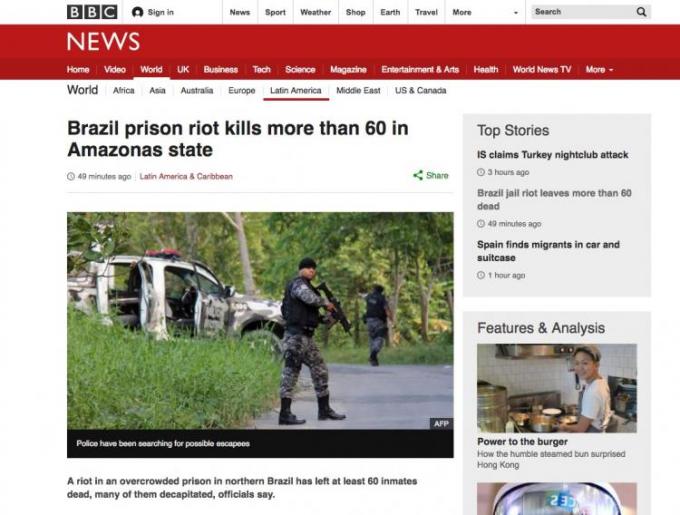The height and width of the screenshot is (515, 680).
Task: Open the Power to the burger thumbnail
Action: pyautogui.click(x=557, y=388)
